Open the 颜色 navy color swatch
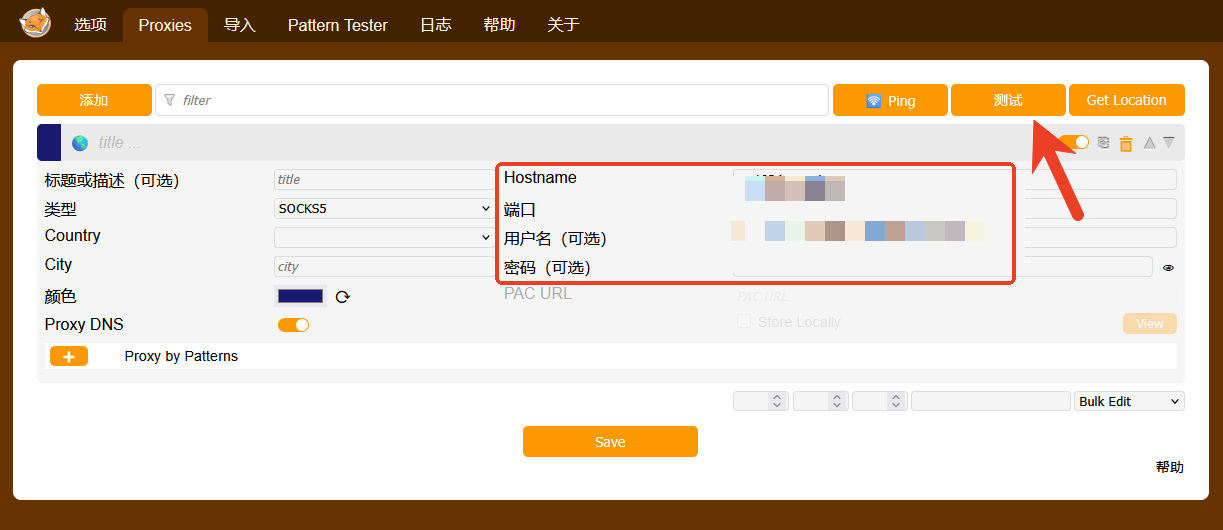Image resolution: width=1223 pixels, height=530 pixels. point(300,296)
